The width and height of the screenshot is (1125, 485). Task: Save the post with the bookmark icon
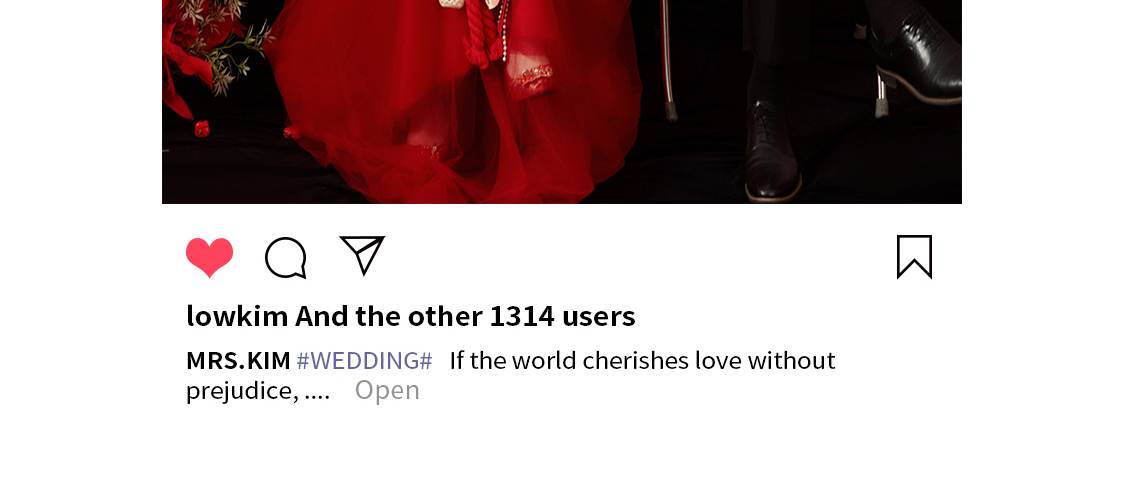pos(915,257)
